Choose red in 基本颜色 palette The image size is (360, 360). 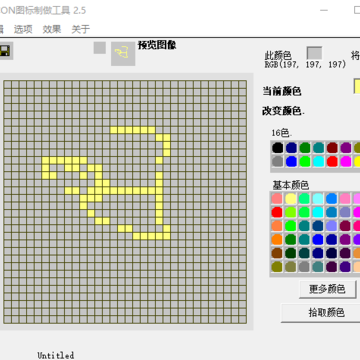[277, 212]
